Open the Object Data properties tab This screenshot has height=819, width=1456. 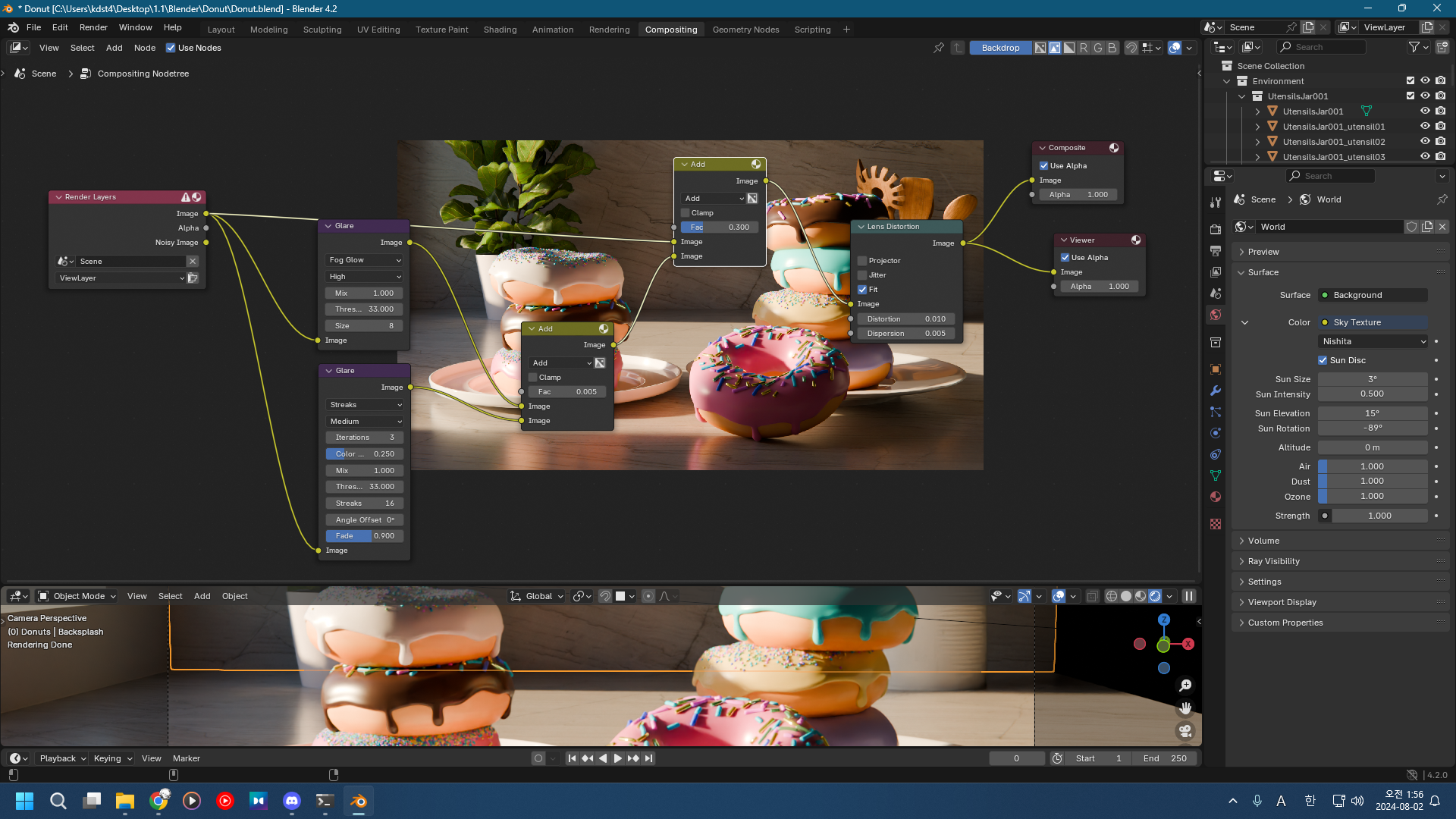pos(1216,475)
